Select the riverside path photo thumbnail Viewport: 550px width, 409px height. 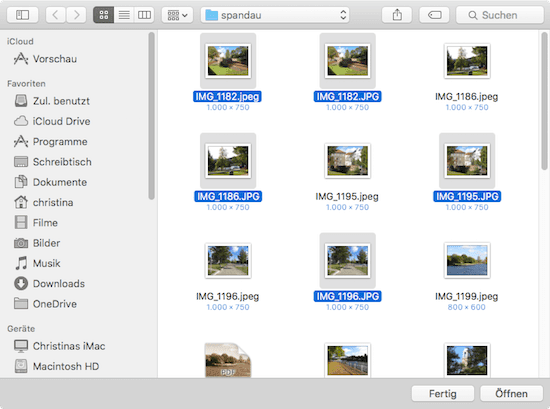347,360
